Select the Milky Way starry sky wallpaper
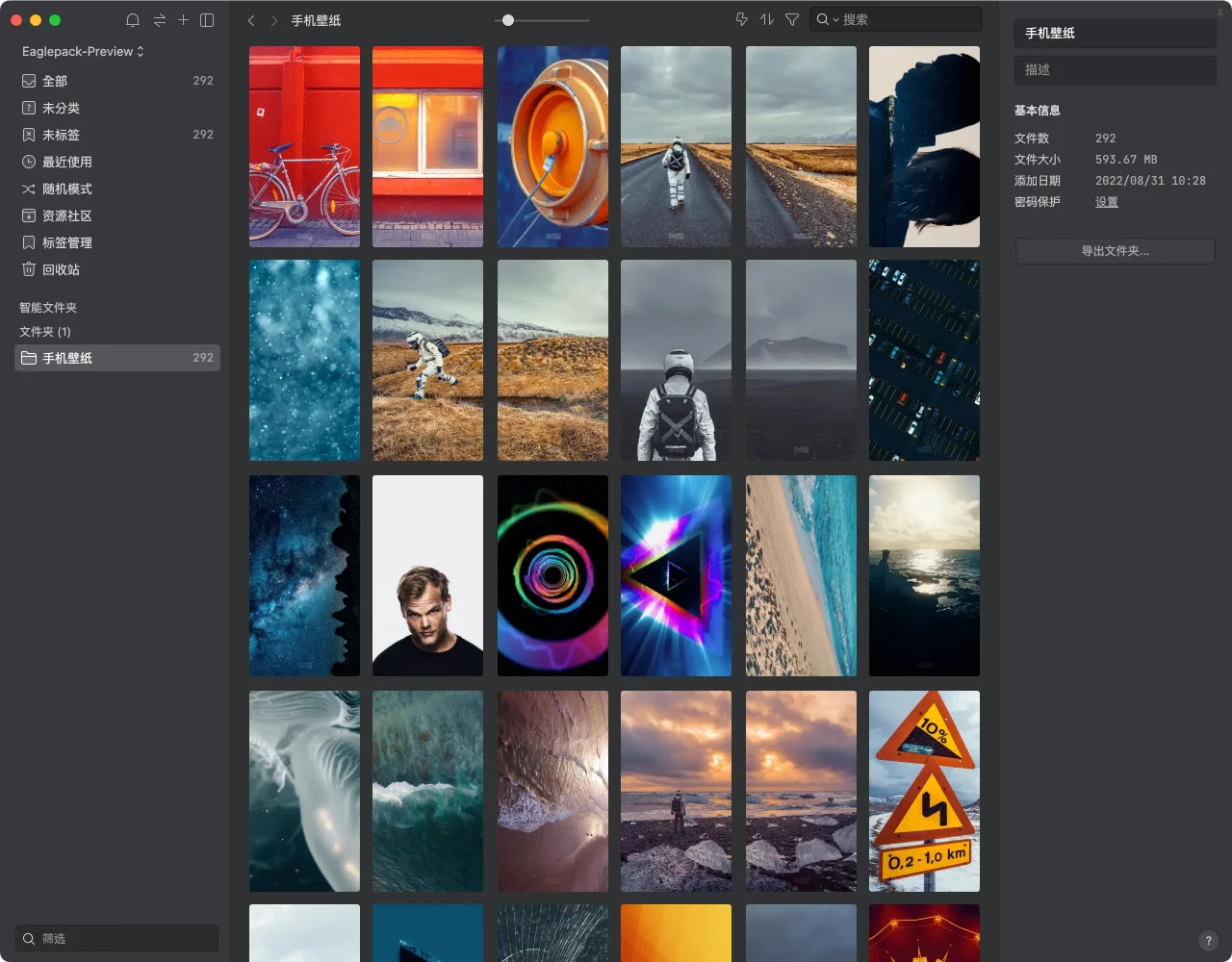 click(x=304, y=575)
